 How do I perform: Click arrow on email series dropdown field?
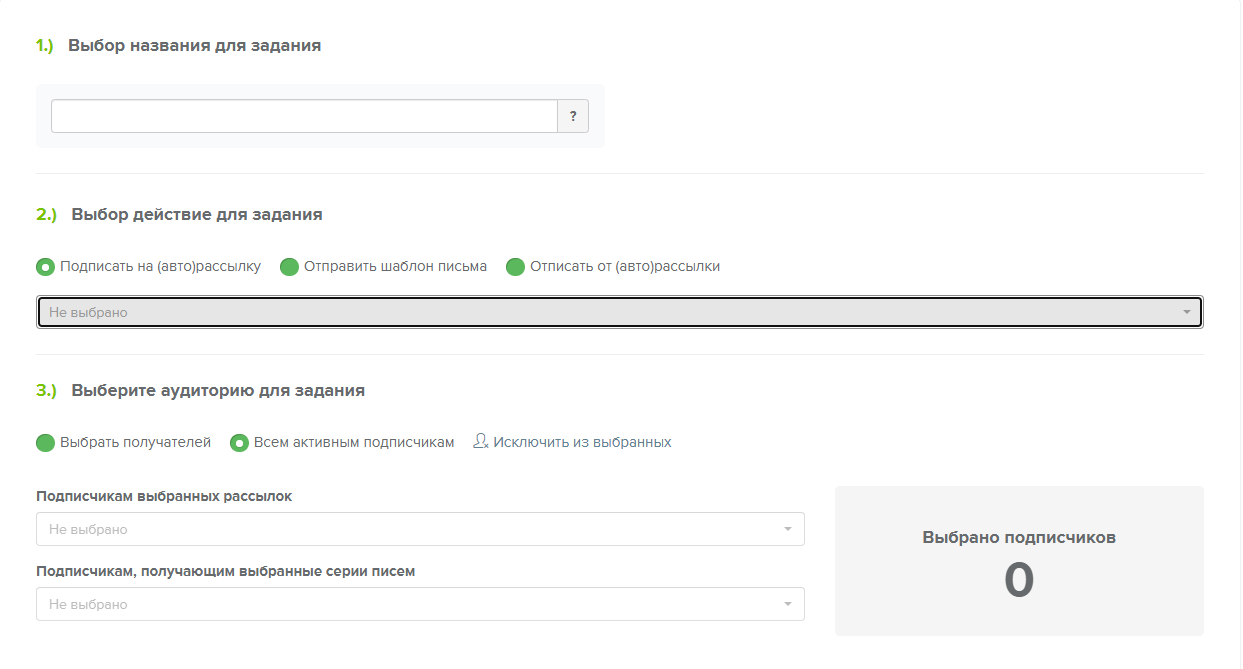[x=787, y=604]
